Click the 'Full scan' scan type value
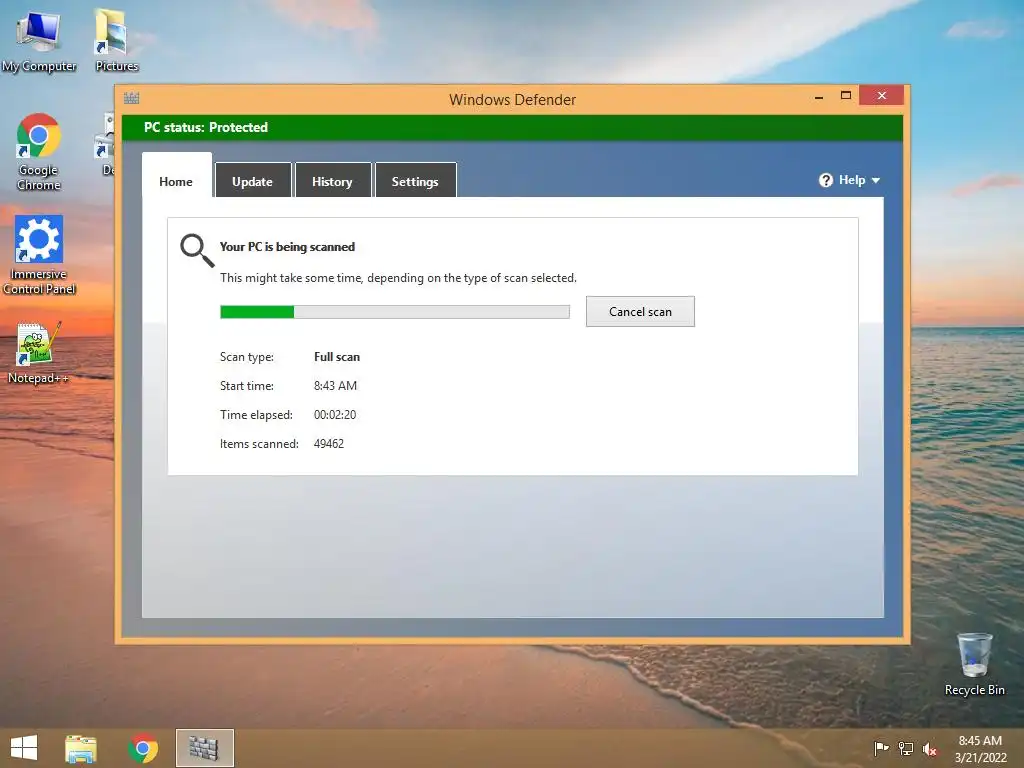1024x768 pixels. point(337,357)
